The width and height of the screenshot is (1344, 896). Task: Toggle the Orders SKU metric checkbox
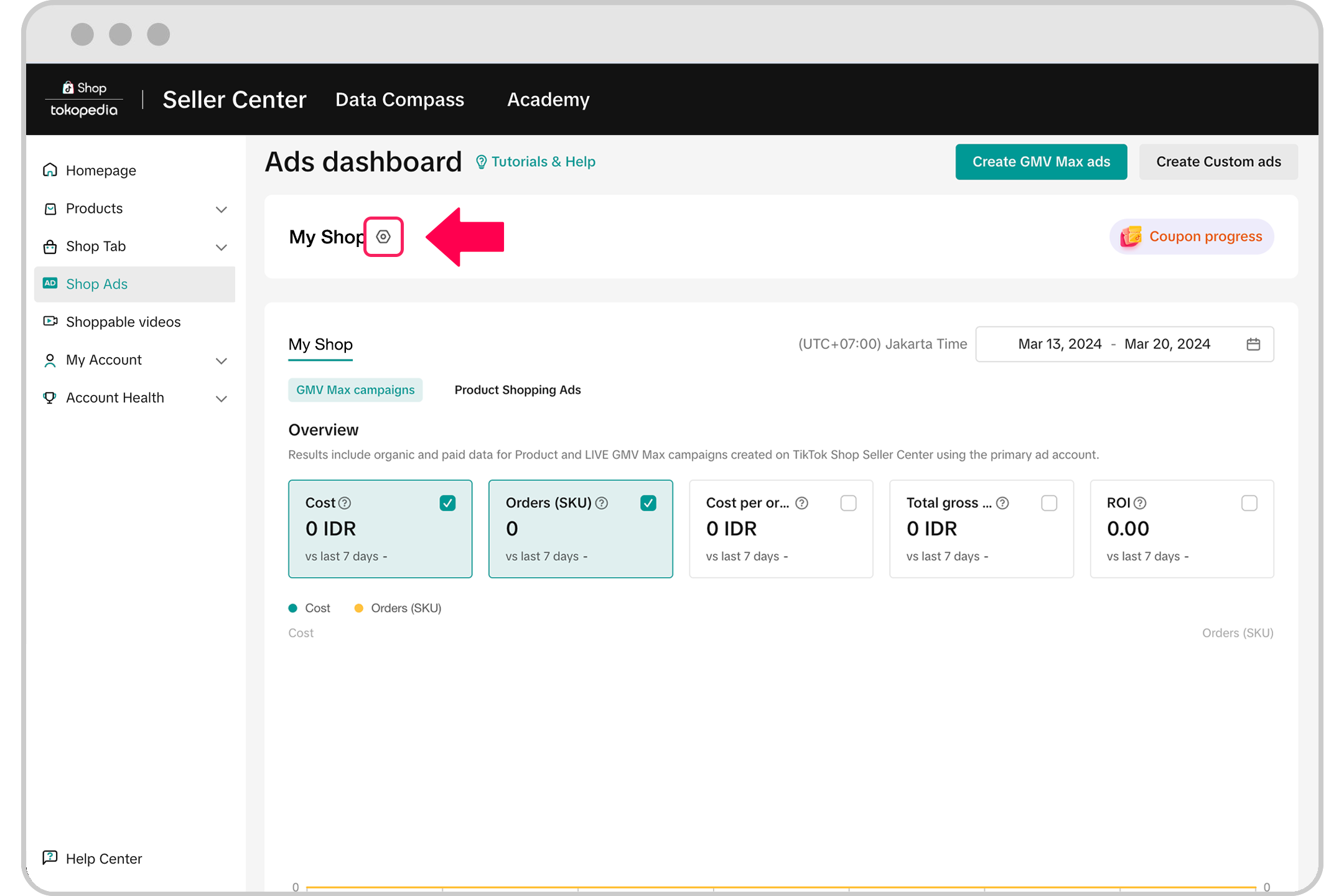pyautogui.click(x=648, y=503)
